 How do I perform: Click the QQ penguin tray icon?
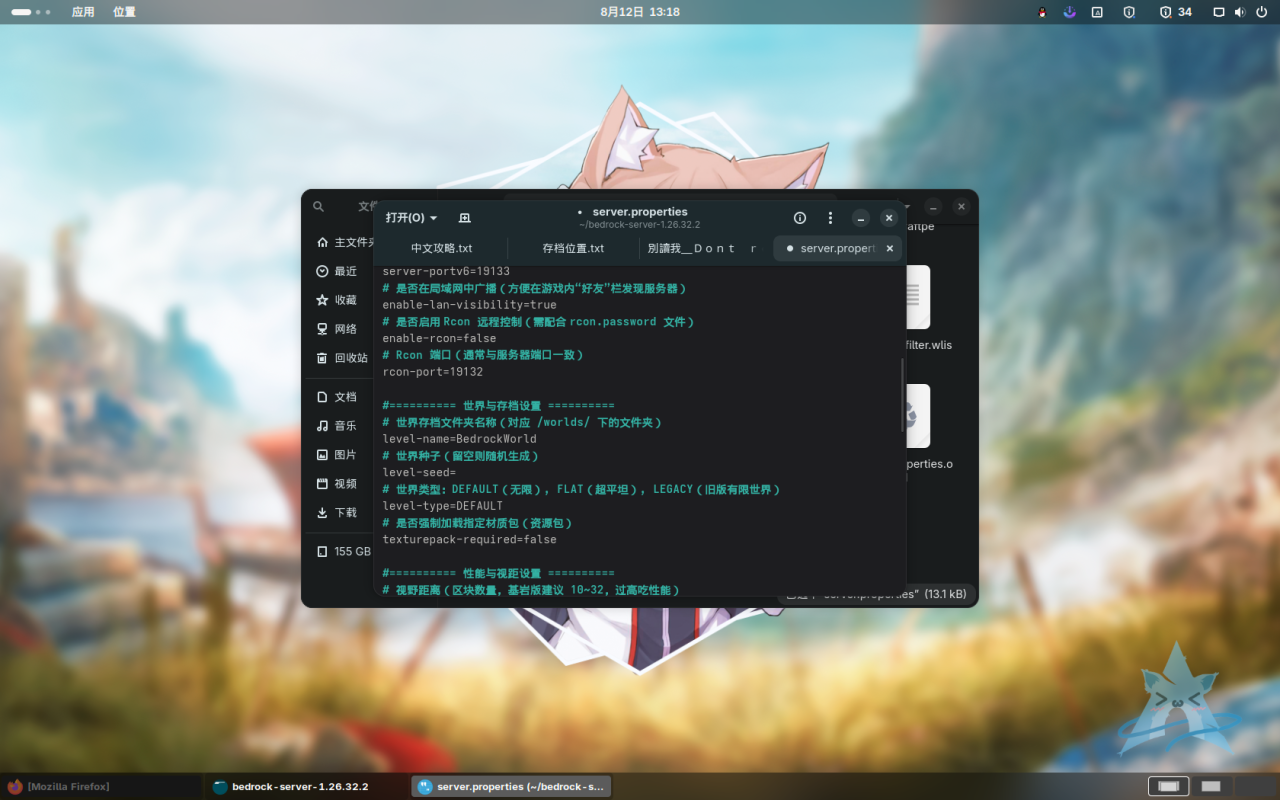[x=1041, y=12]
